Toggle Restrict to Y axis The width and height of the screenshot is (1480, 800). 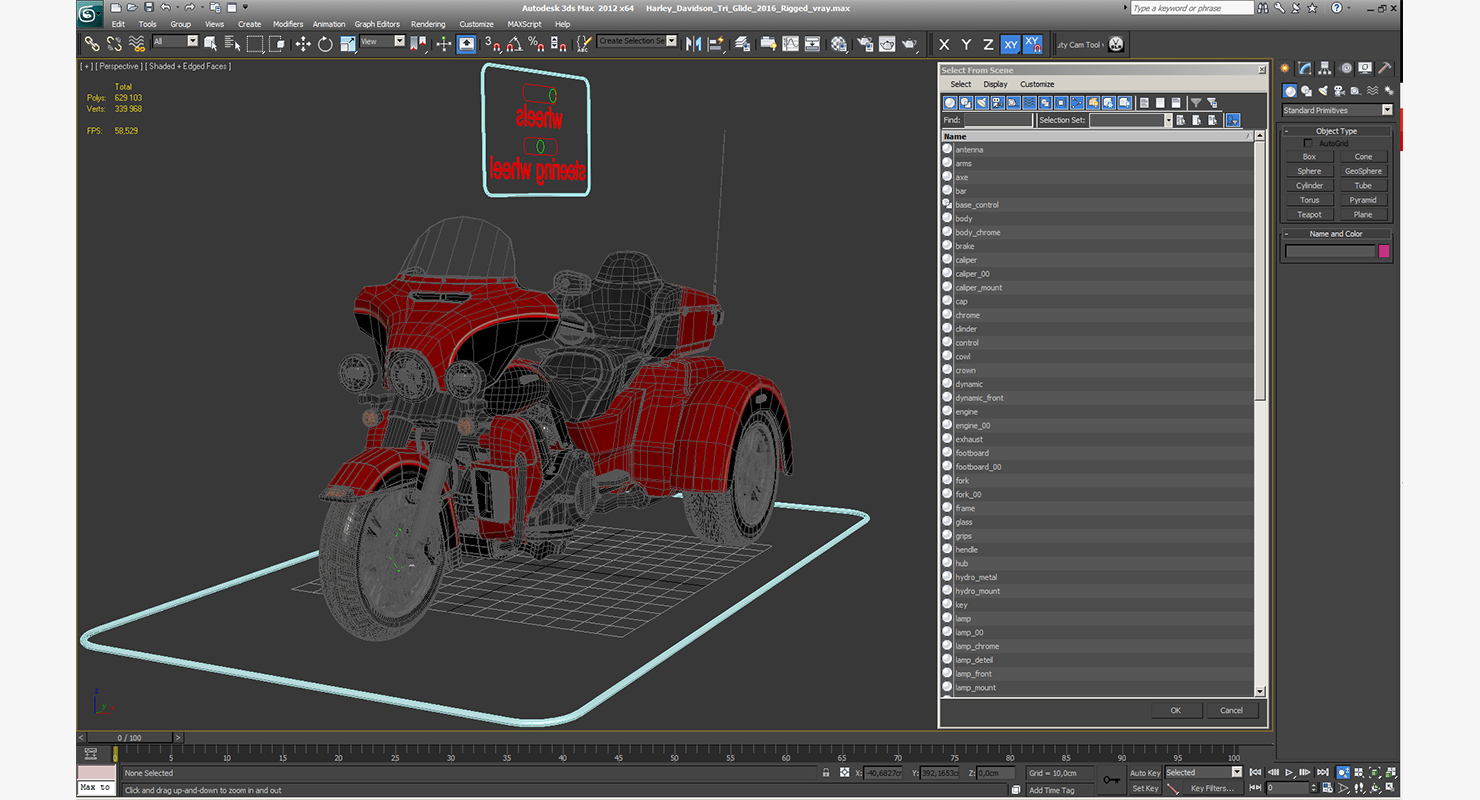point(966,44)
